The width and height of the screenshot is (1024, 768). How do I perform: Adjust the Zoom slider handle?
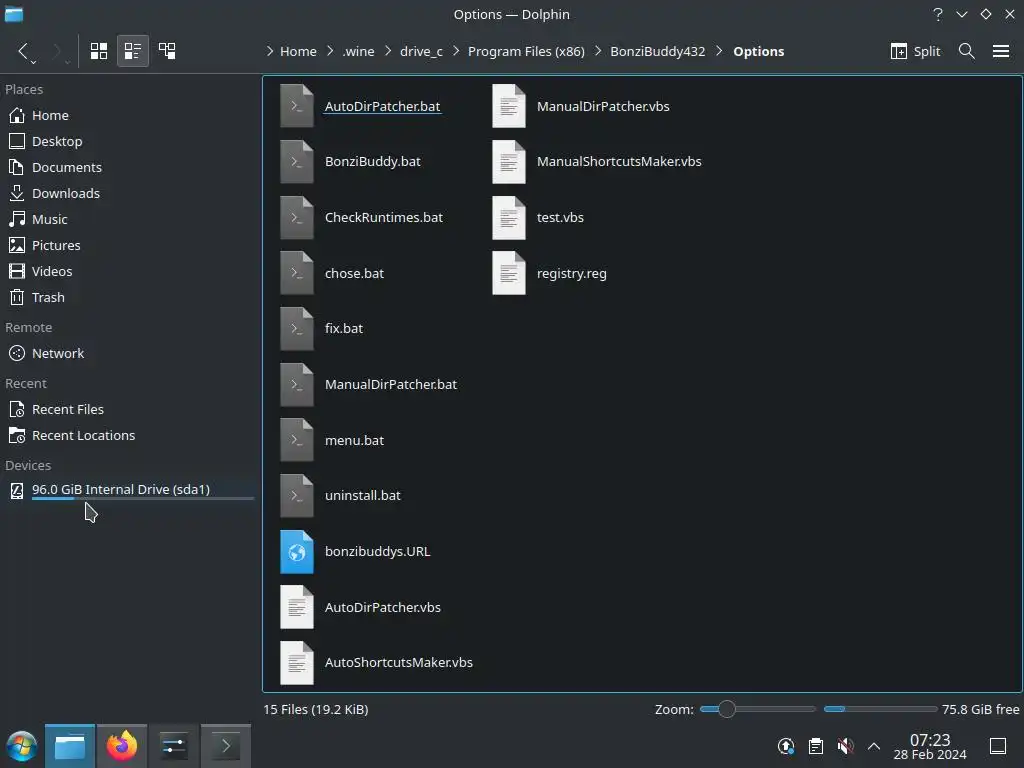[x=726, y=709]
